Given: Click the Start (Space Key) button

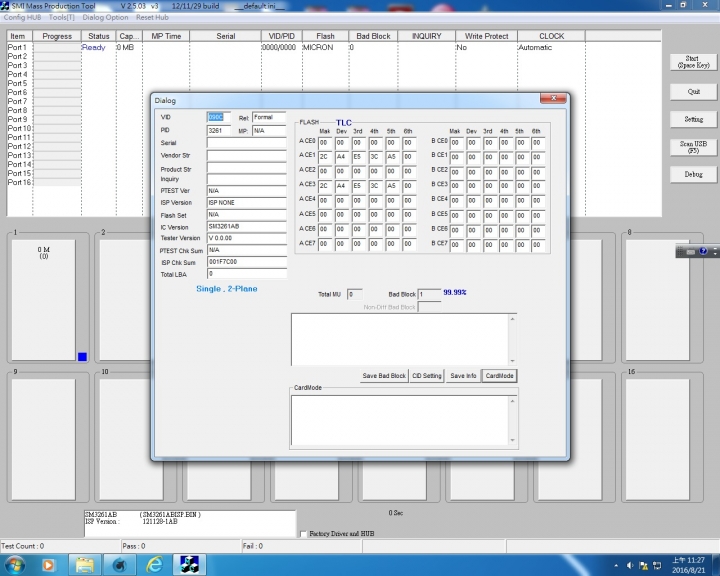Looking at the screenshot, I should 693,62.
